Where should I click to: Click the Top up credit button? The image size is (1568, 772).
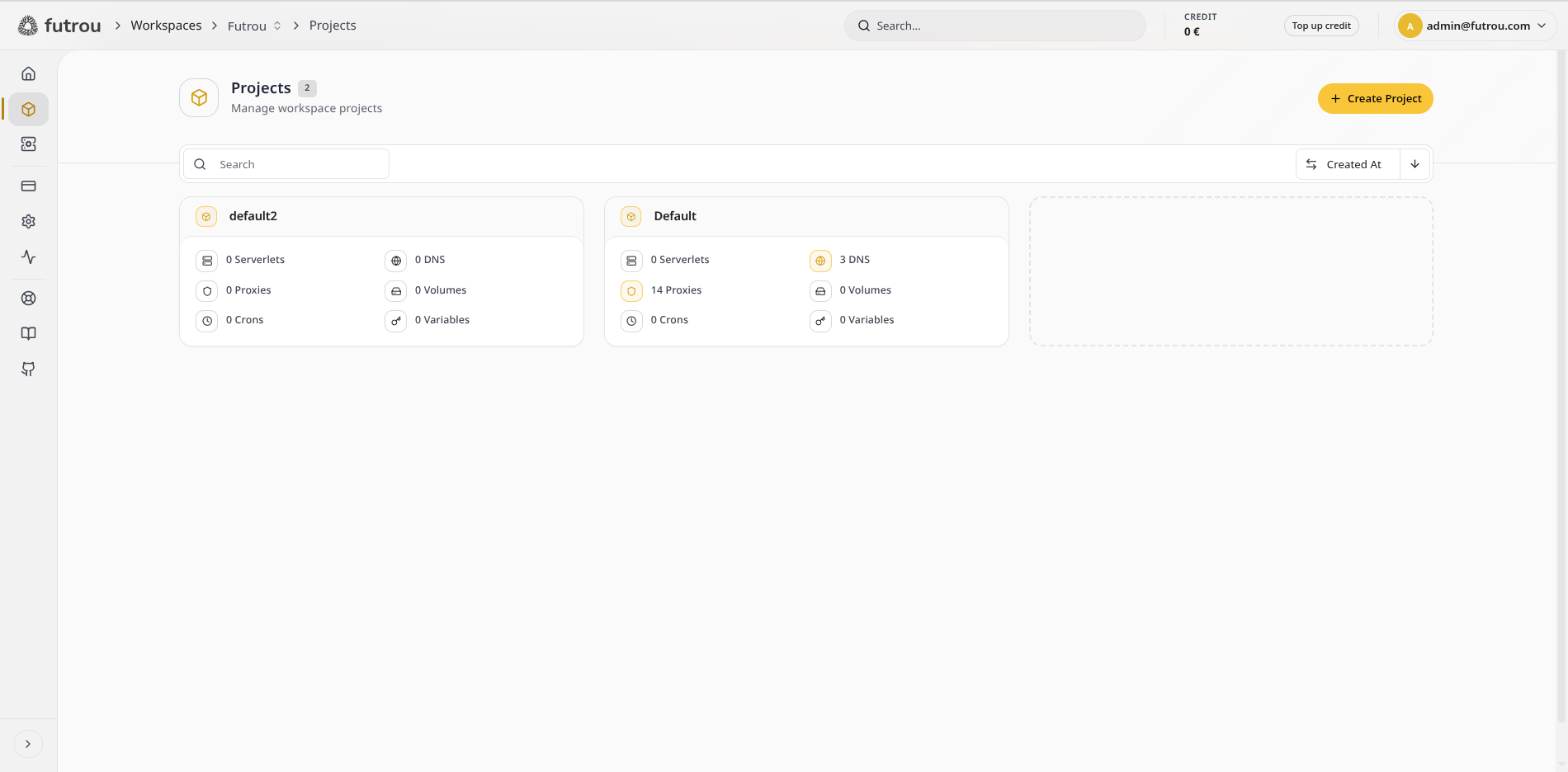pos(1321,26)
